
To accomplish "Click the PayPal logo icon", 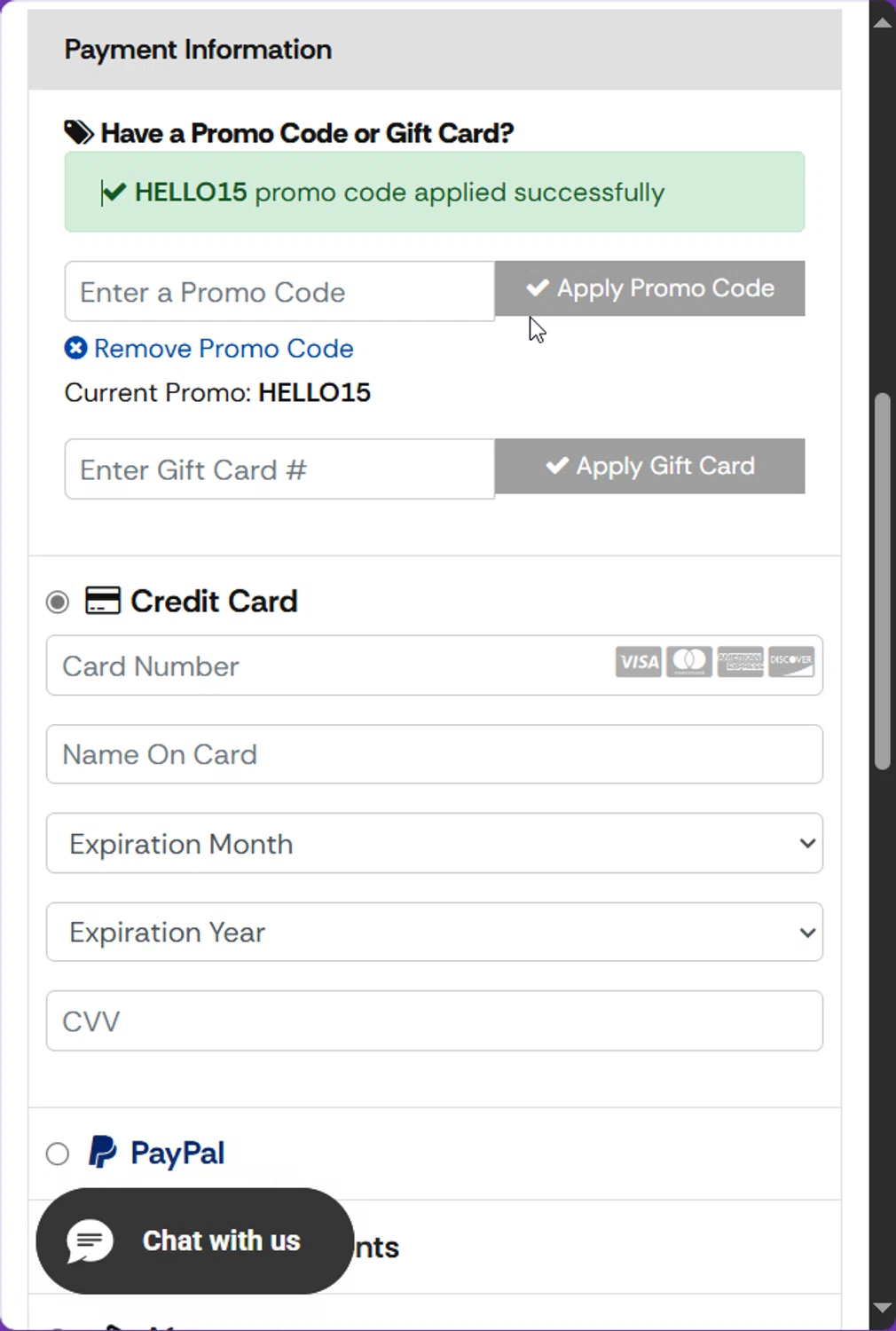I will click(103, 1152).
